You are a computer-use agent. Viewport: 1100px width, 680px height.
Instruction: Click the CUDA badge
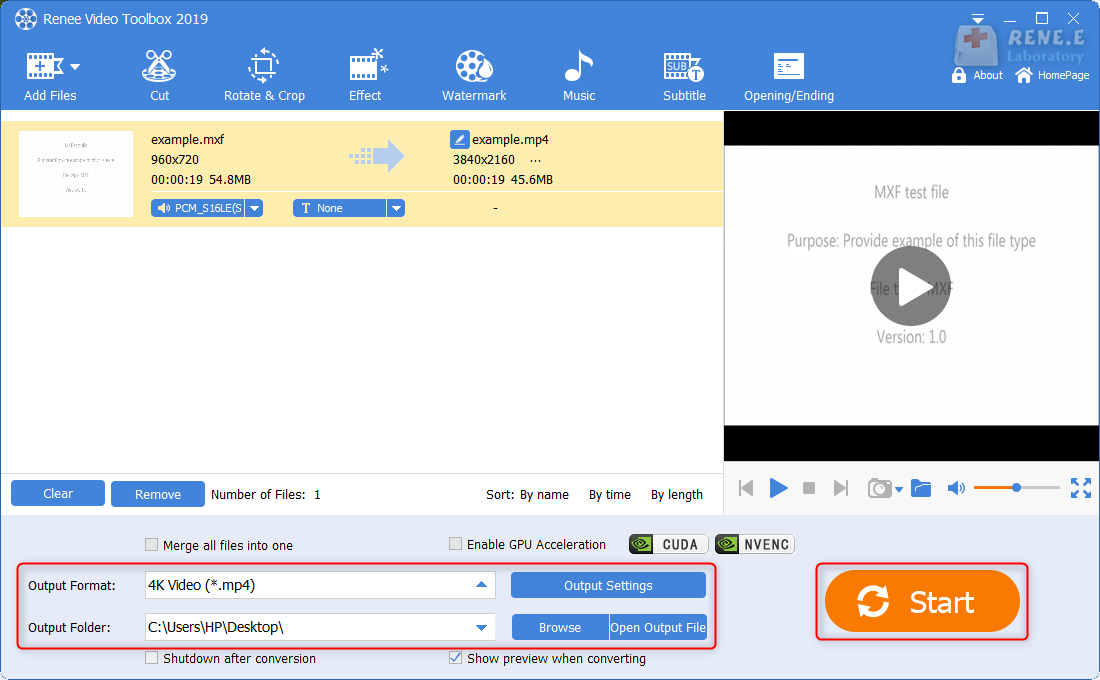(669, 544)
